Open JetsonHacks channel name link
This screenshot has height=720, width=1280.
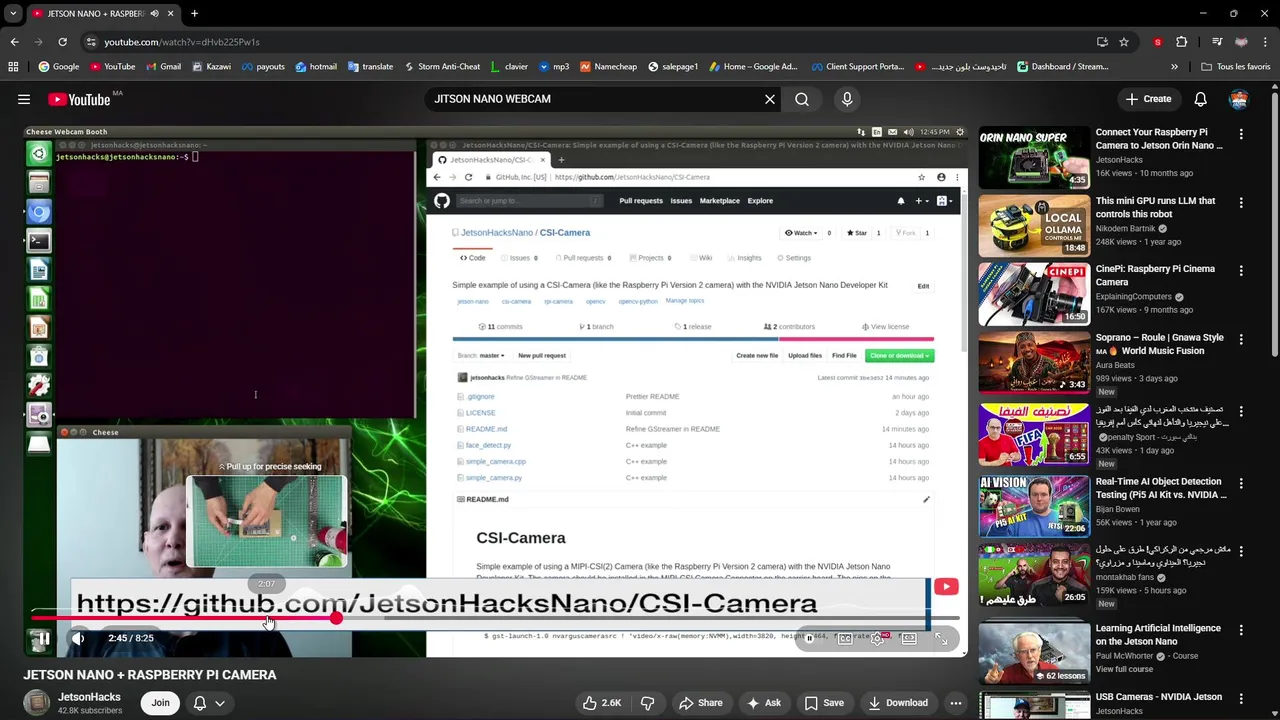(89, 697)
